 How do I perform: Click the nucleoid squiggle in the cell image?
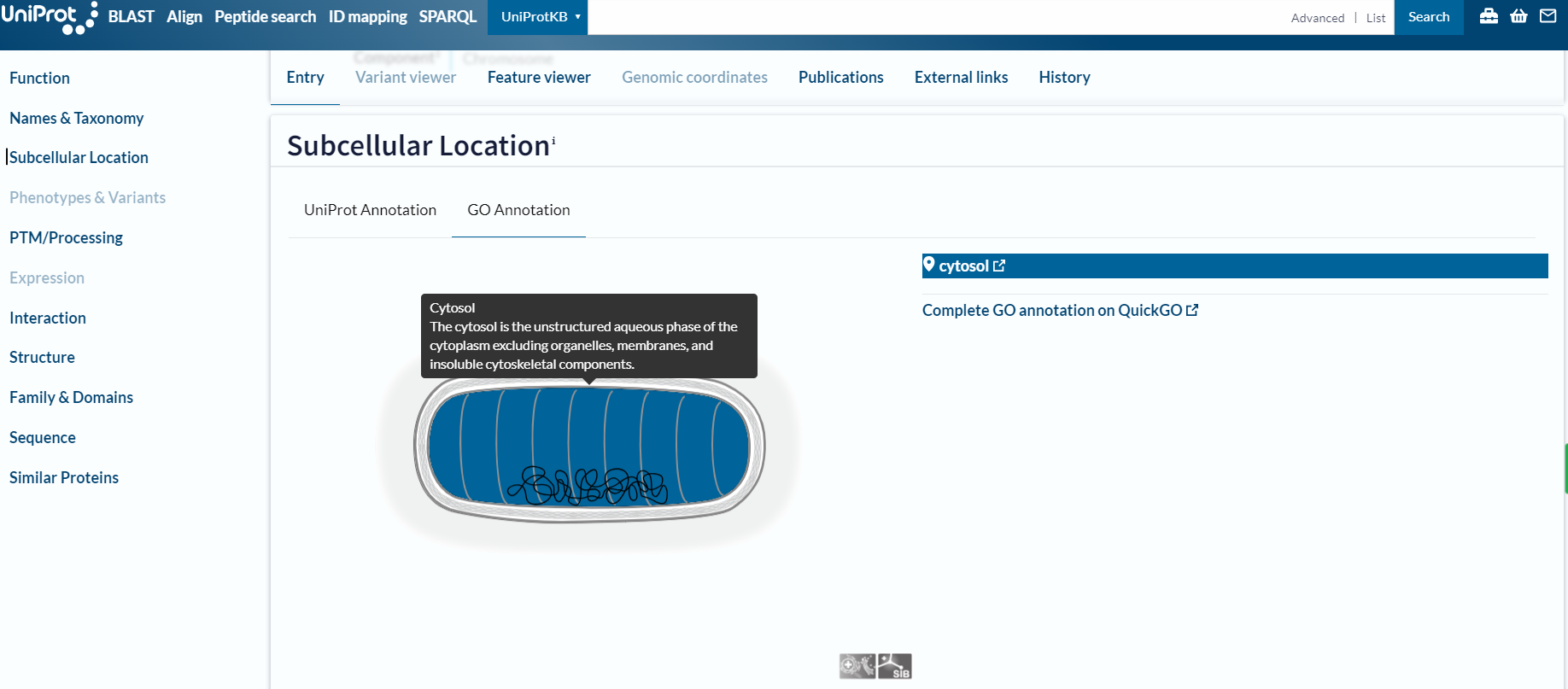tap(588, 486)
